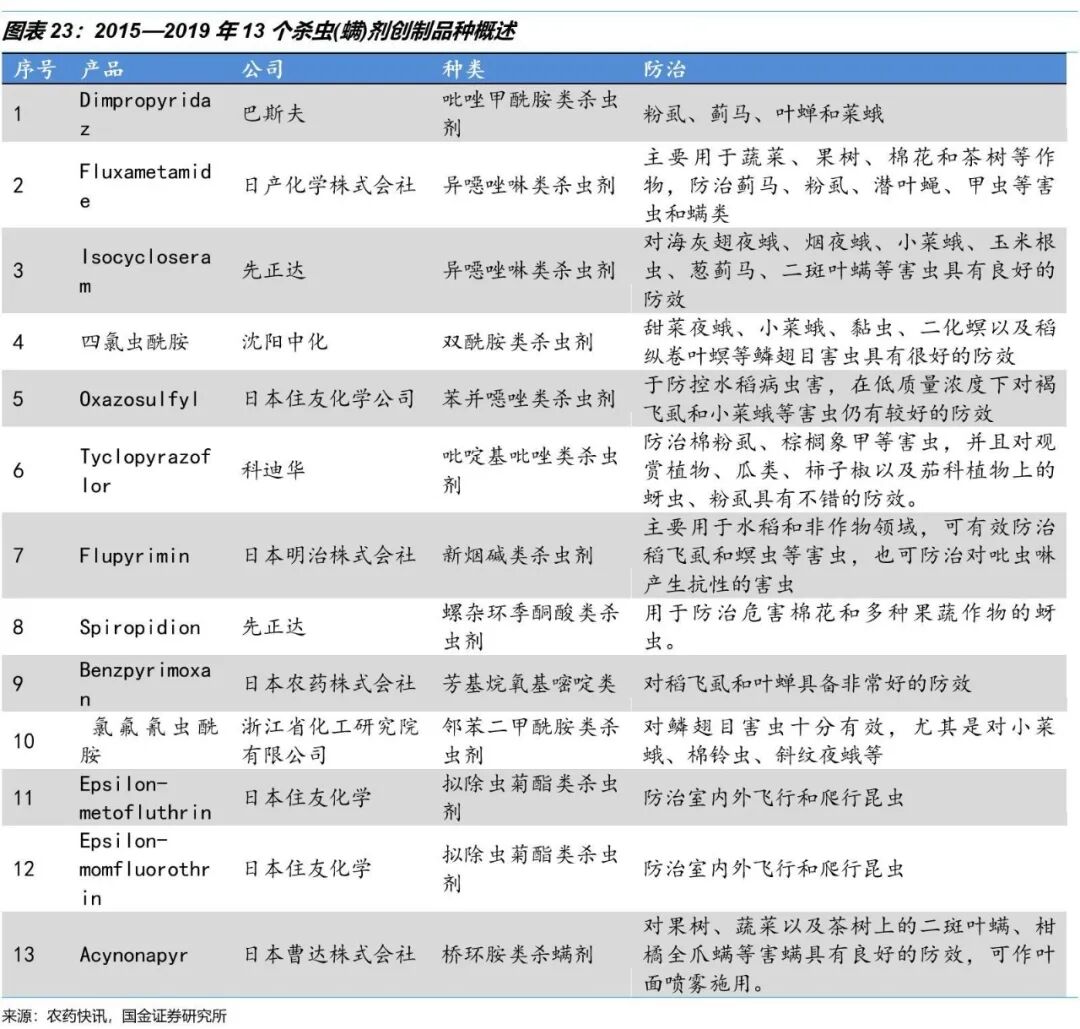Click the Fluxametamide product cell
This screenshot has width=1080, height=1029.
click(145, 185)
